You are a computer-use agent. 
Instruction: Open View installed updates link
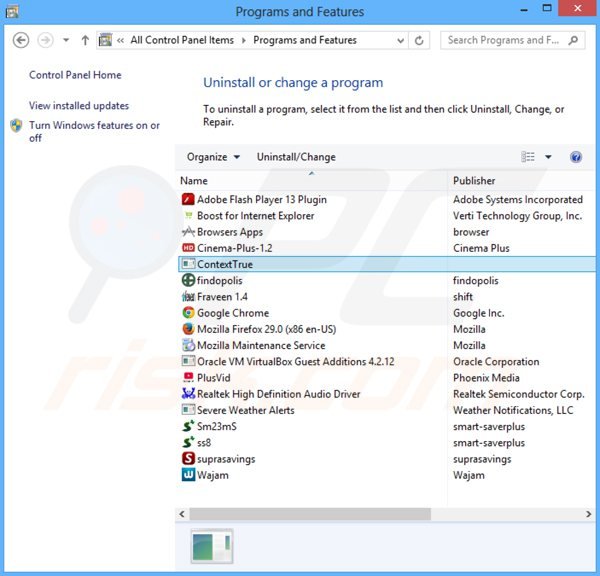(x=79, y=106)
